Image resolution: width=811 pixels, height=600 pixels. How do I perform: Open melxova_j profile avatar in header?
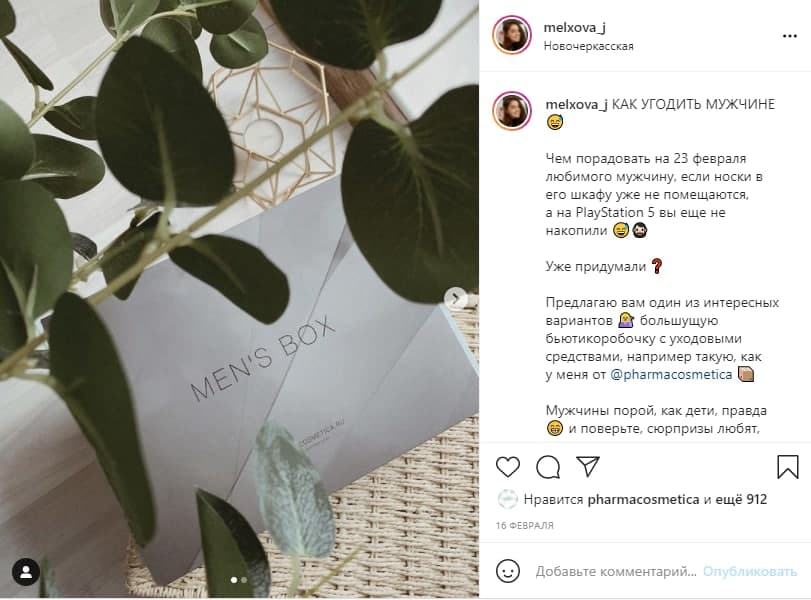pyautogui.click(x=512, y=35)
